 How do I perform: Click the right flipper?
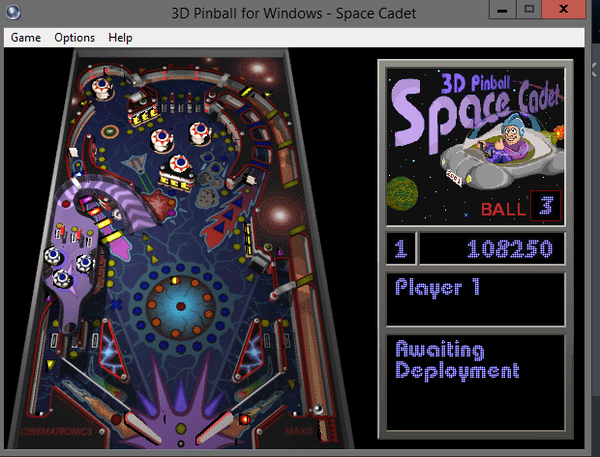(x=216, y=428)
